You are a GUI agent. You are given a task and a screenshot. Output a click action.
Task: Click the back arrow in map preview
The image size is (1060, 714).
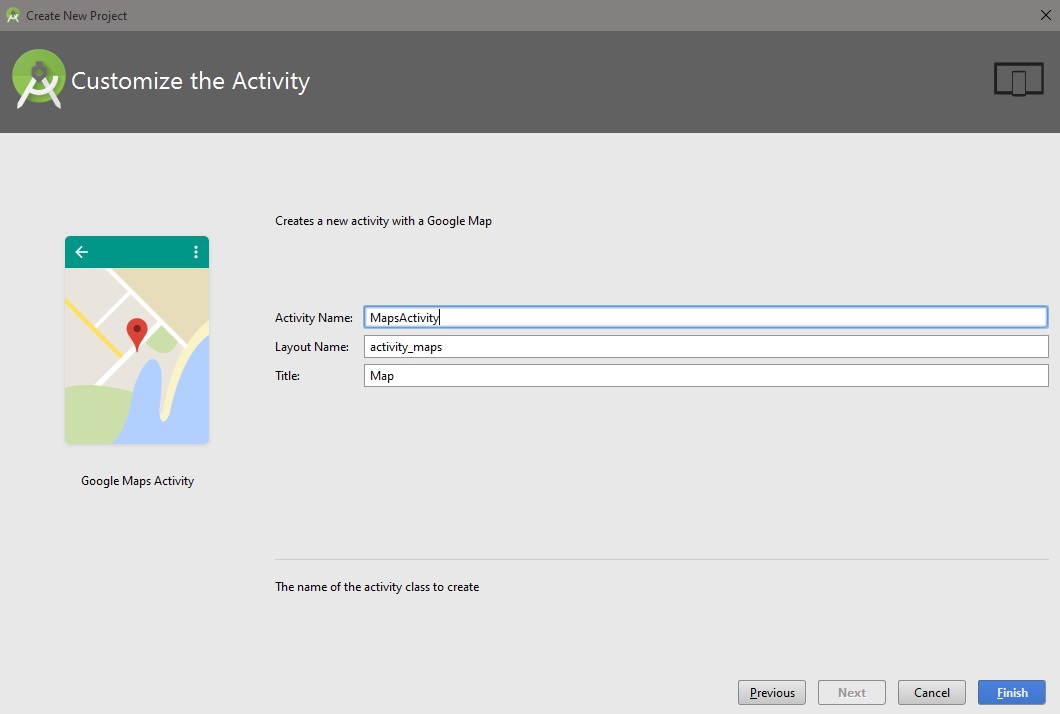[x=82, y=252]
